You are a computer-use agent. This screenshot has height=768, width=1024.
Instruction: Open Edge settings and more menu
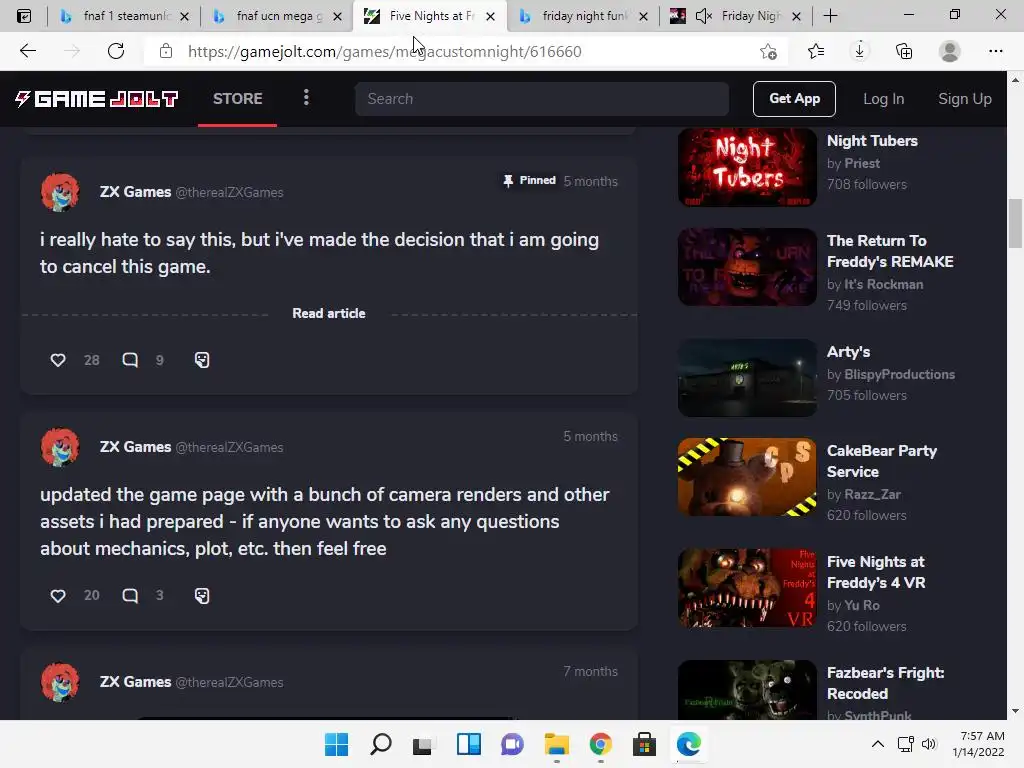pos(995,51)
